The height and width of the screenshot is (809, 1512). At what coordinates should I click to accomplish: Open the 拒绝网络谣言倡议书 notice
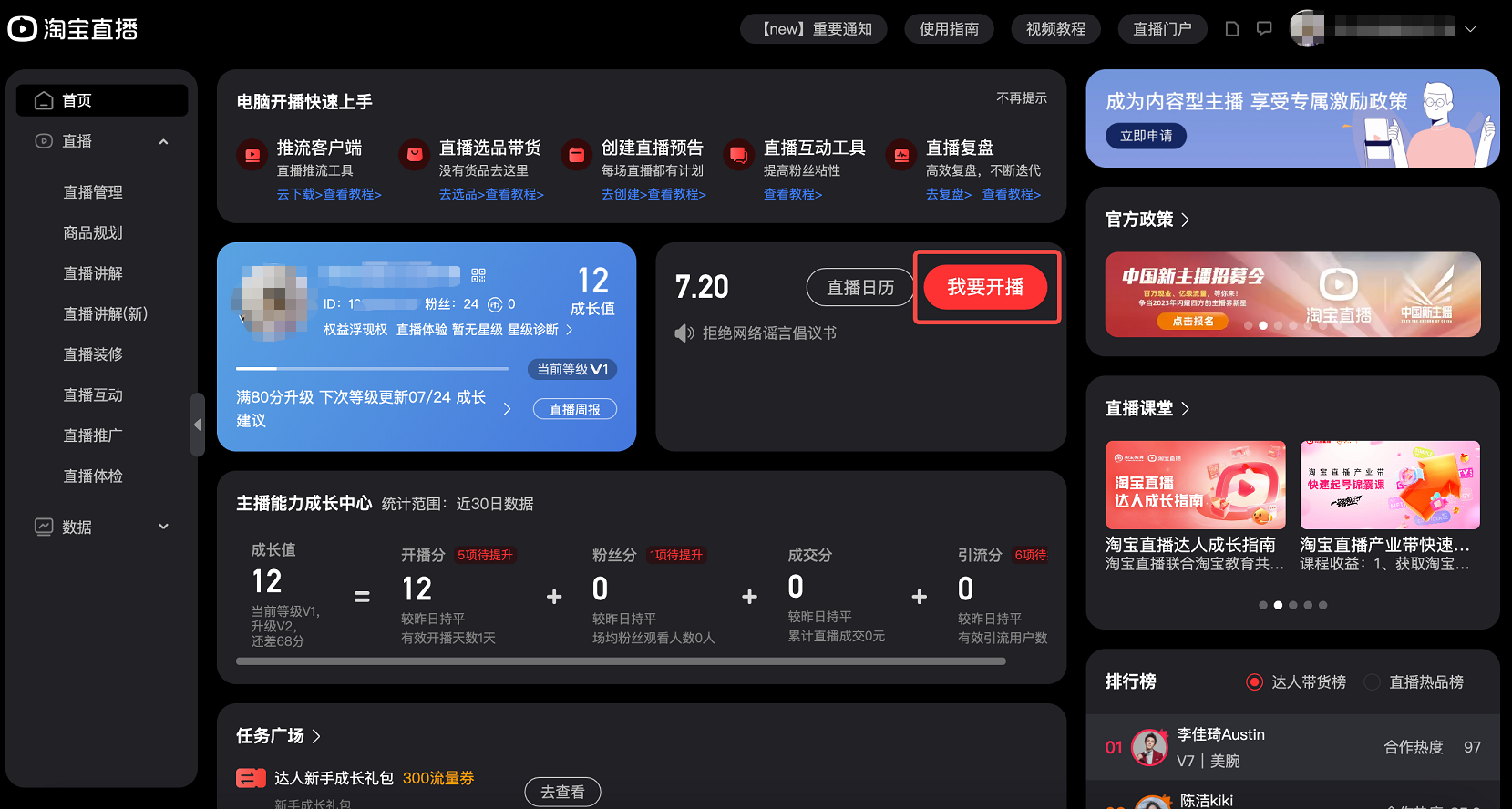coord(769,333)
